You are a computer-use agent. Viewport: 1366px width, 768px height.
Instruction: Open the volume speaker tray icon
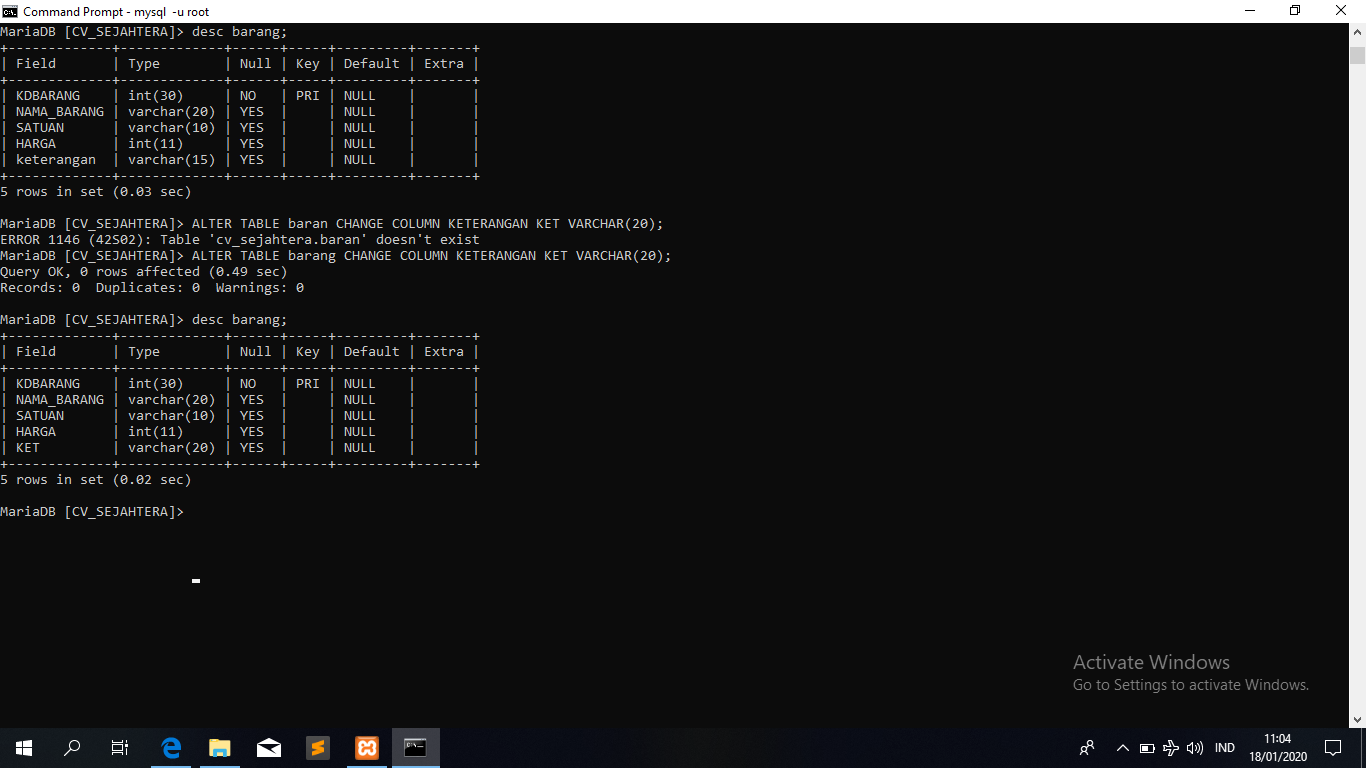(x=1195, y=748)
